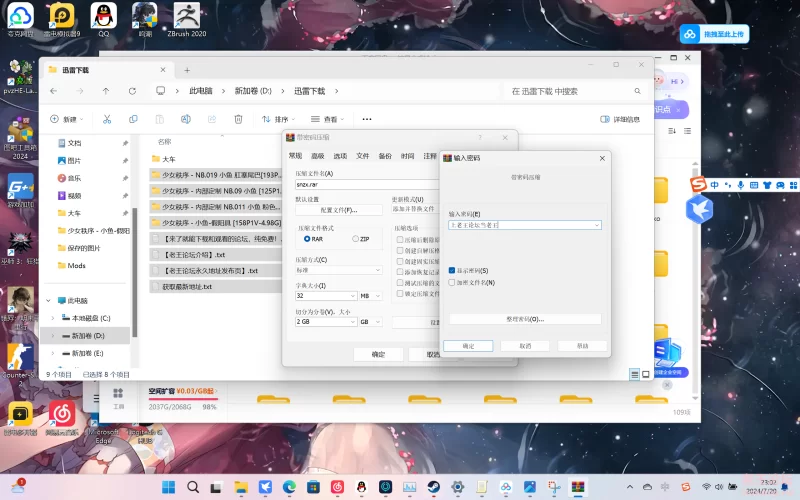Screen dimensions: 800x500
Task: Refresh the 迅雷下载 folder view
Action: click(132, 91)
